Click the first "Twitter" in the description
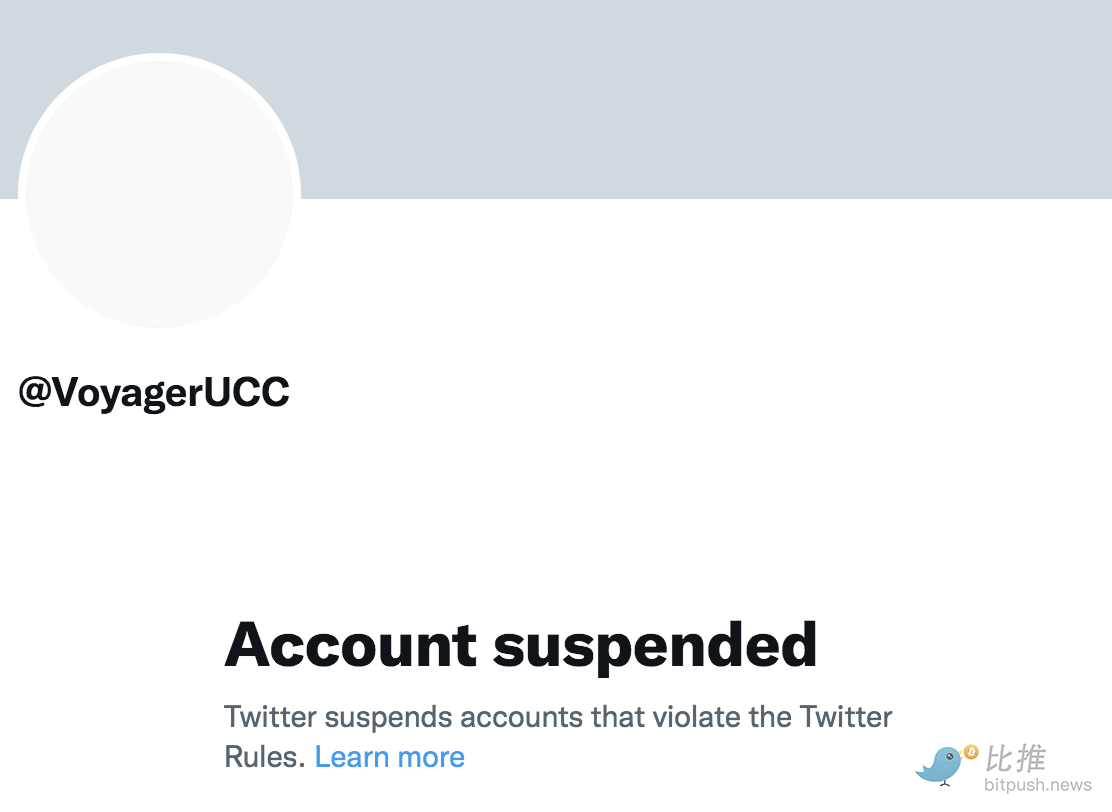Image resolution: width=1112 pixels, height=812 pixels. (271, 717)
